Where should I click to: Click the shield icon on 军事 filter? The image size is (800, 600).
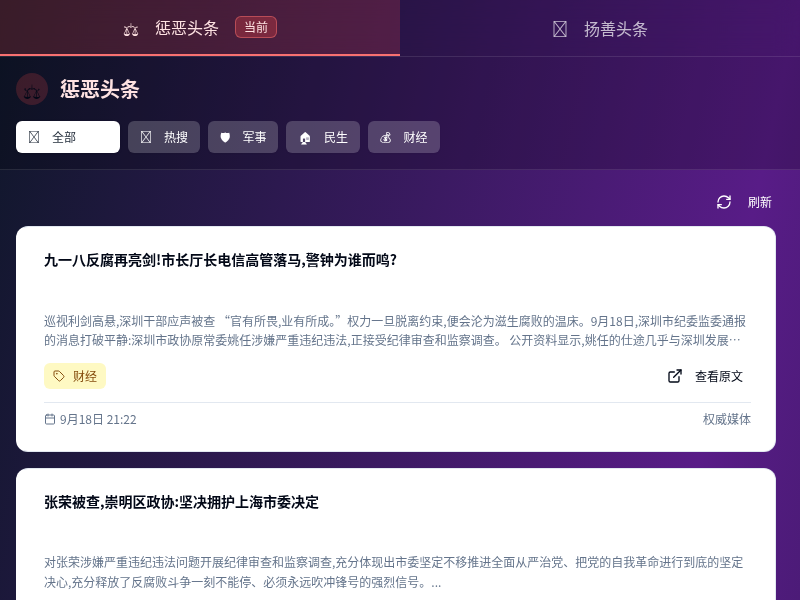pos(225,137)
